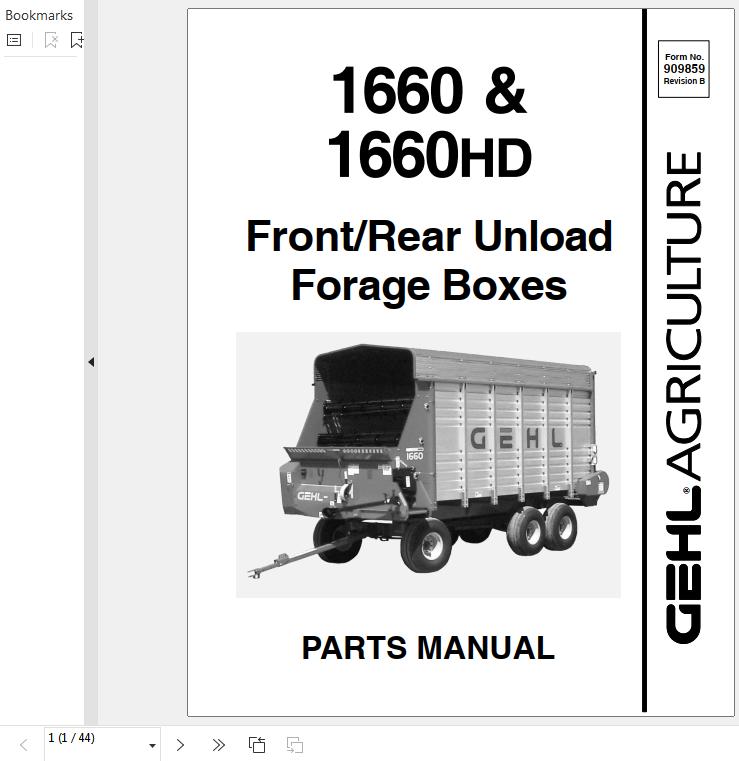This screenshot has height=761, width=739.
Task: Click the go to next view icon
Action: [295, 744]
